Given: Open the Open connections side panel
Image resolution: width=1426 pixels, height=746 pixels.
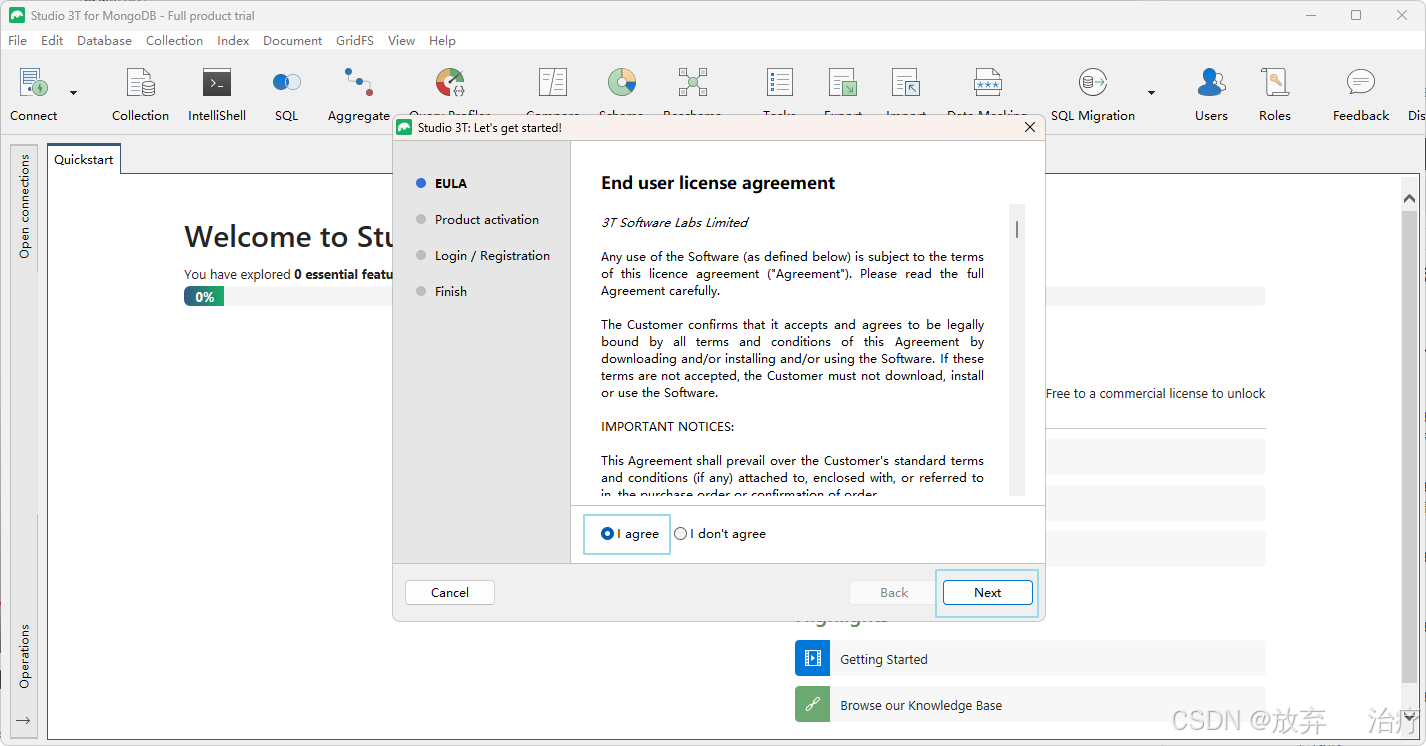Looking at the screenshot, I should point(25,207).
